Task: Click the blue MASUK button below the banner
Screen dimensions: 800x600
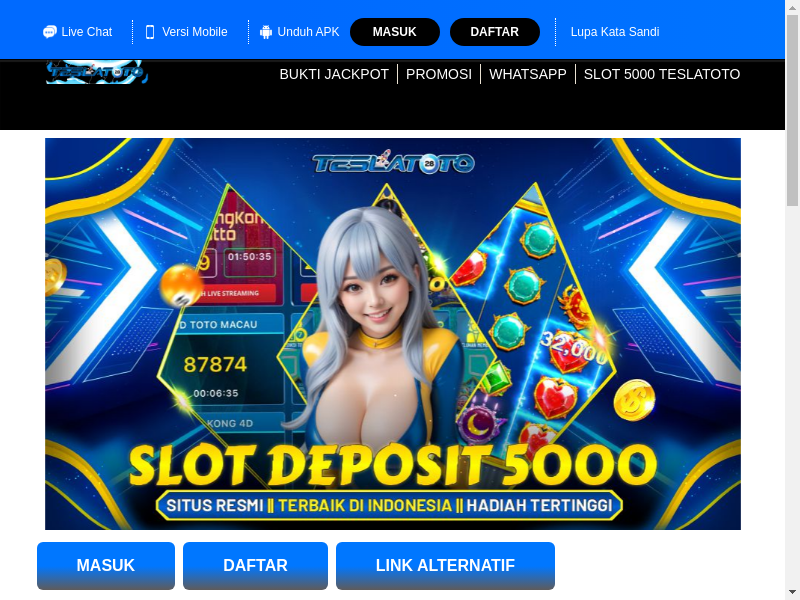Action: (x=106, y=565)
